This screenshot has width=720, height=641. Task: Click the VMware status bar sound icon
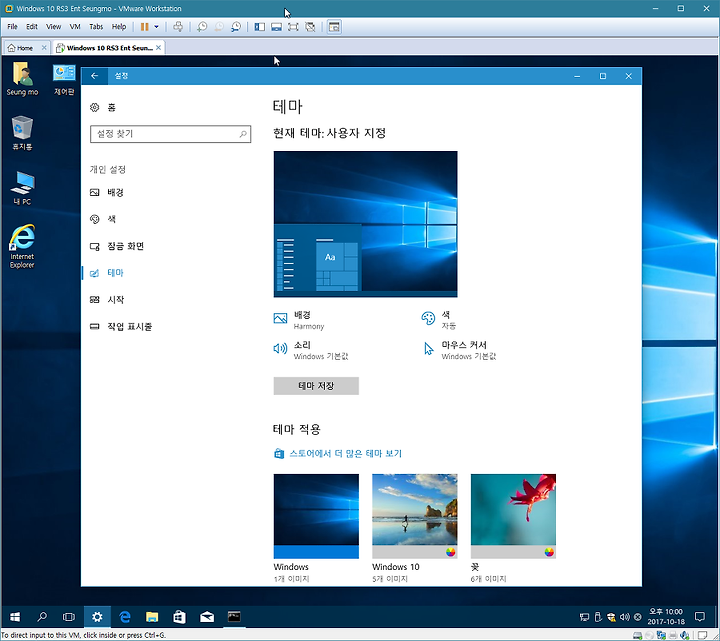tap(685, 635)
